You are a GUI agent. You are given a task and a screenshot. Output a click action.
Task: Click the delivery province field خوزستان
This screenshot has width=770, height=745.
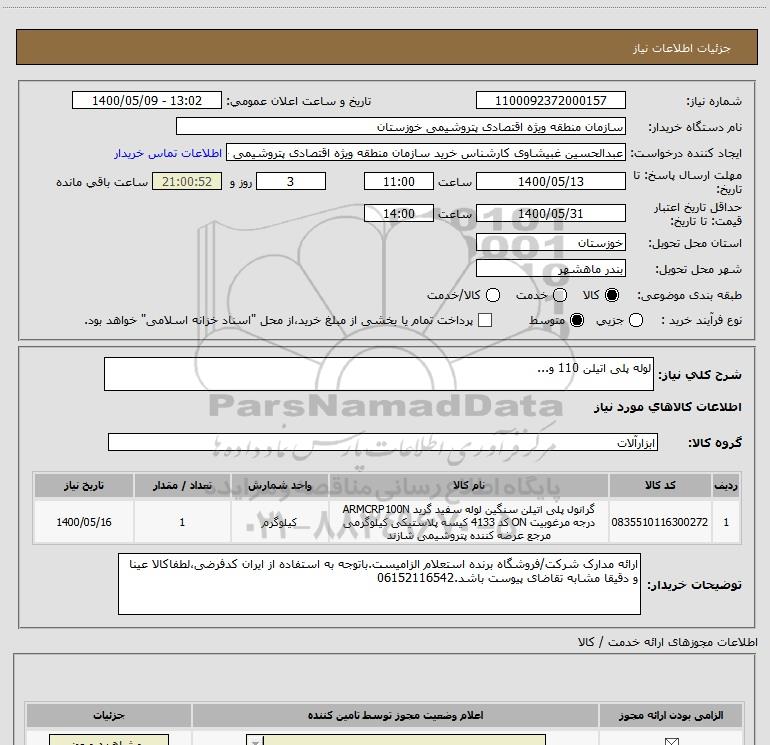click(x=550, y=243)
